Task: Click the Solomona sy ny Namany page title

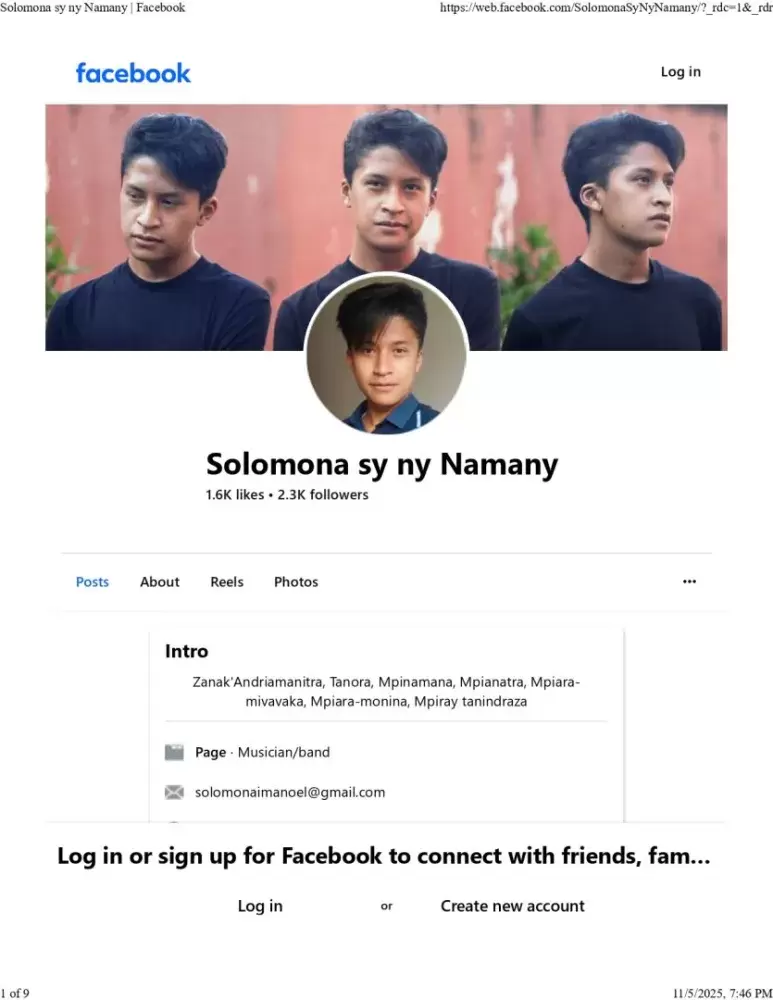Action: [x=382, y=464]
